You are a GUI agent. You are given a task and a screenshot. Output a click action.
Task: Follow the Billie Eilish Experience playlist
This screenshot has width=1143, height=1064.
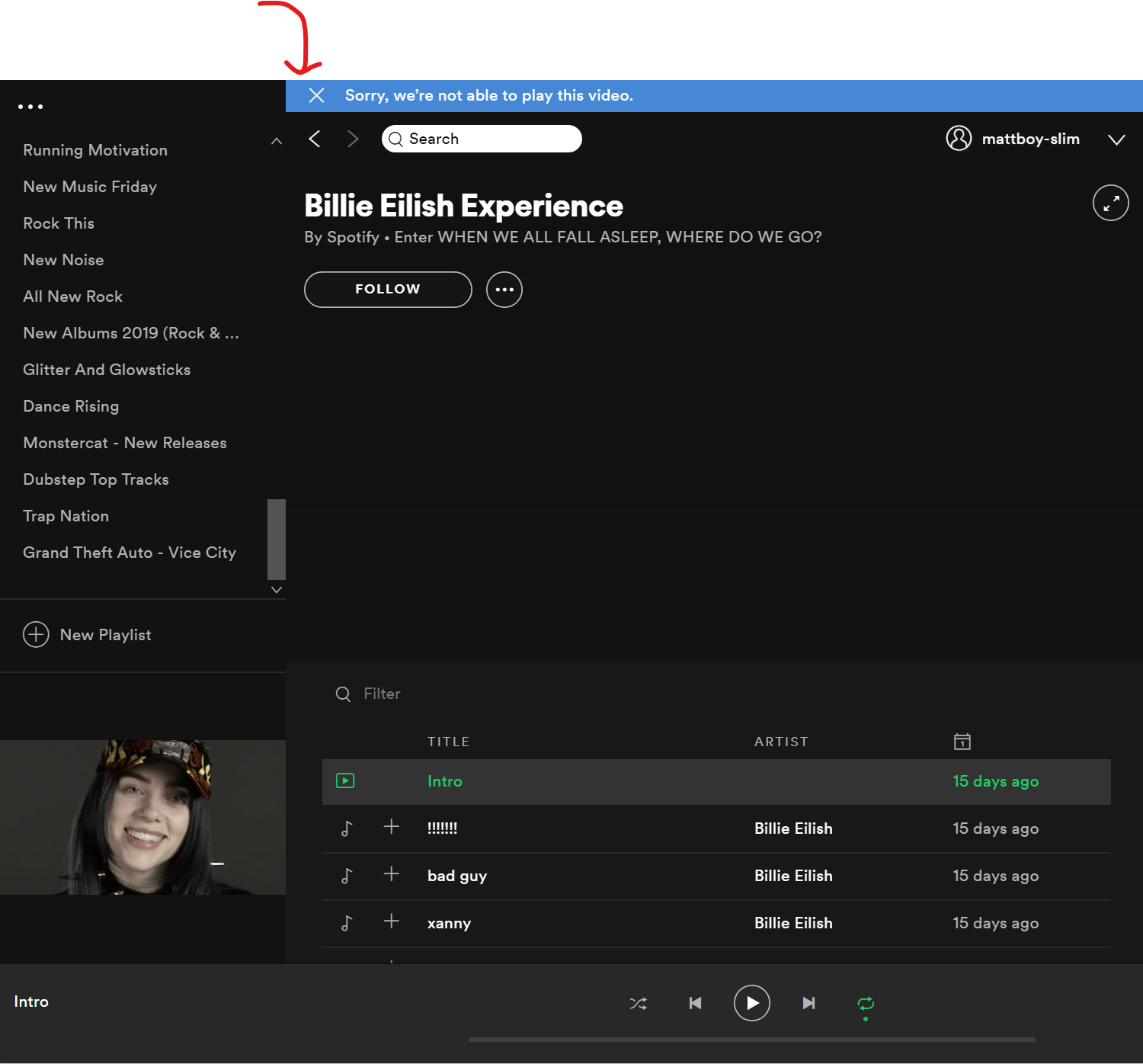pyautogui.click(x=388, y=290)
